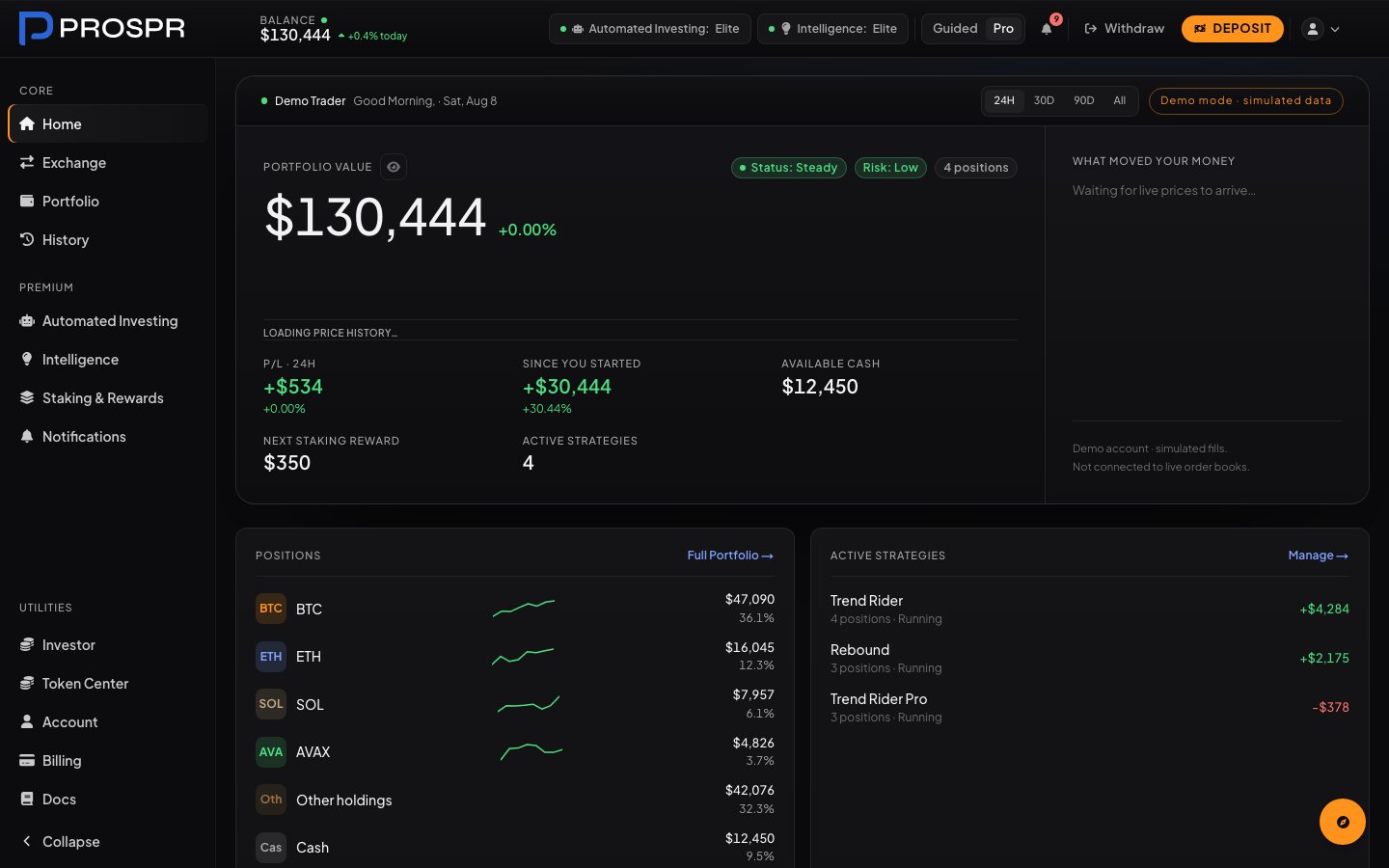Collapse the sidebar

tap(108, 841)
